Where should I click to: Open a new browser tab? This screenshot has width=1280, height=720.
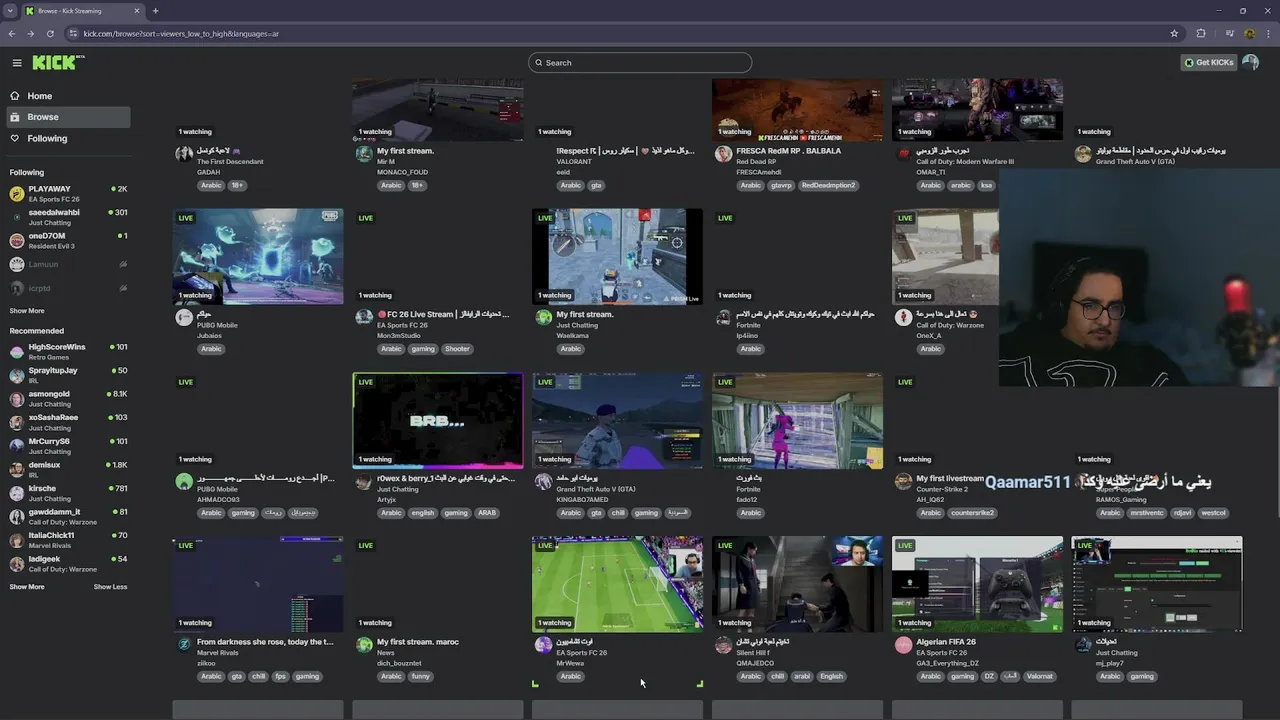pos(155,11)
